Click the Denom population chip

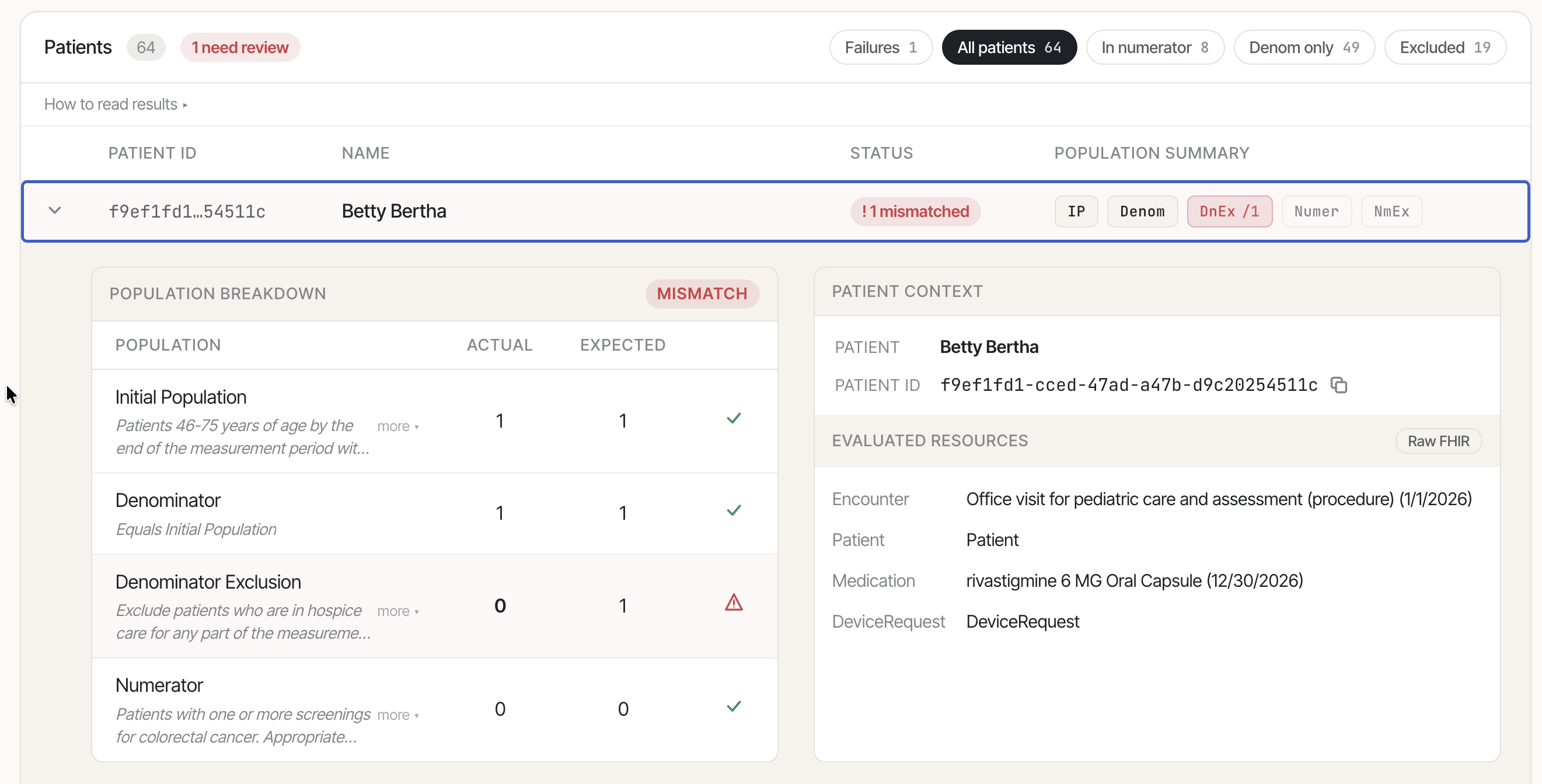pos(1142,211)
